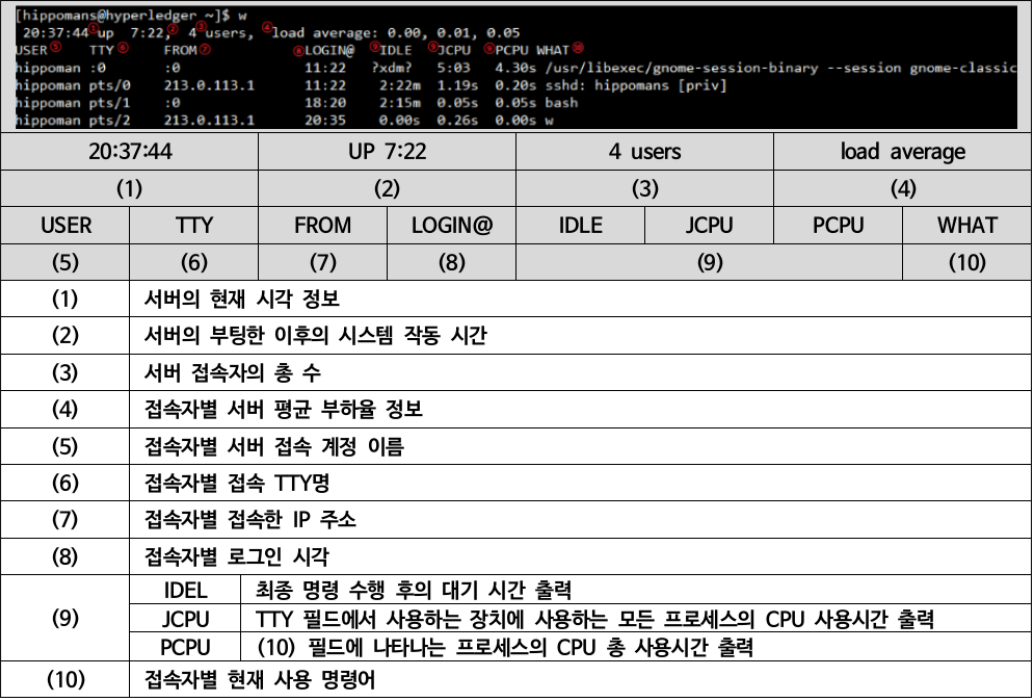Select JCPU value '0.26s'
The width and height of the screenshot is (1032, 698).
pos(457,120)
